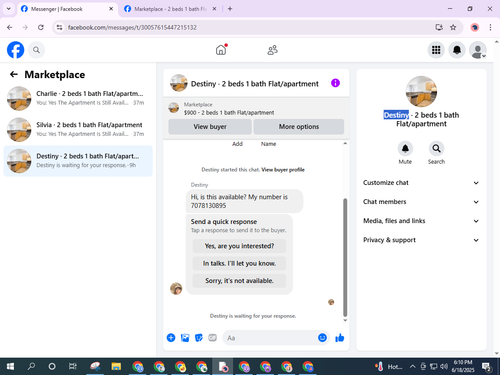Click Destiny's listing thumbnail in chat header
This screenshot has height=375, width=500.
(x=179, y=83)
